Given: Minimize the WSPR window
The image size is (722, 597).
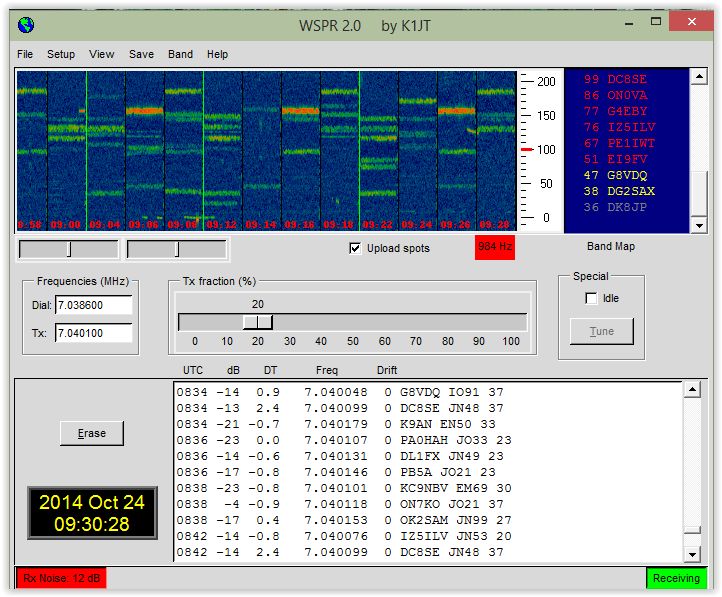Looking at the screenshot, I should pos(629,22).
